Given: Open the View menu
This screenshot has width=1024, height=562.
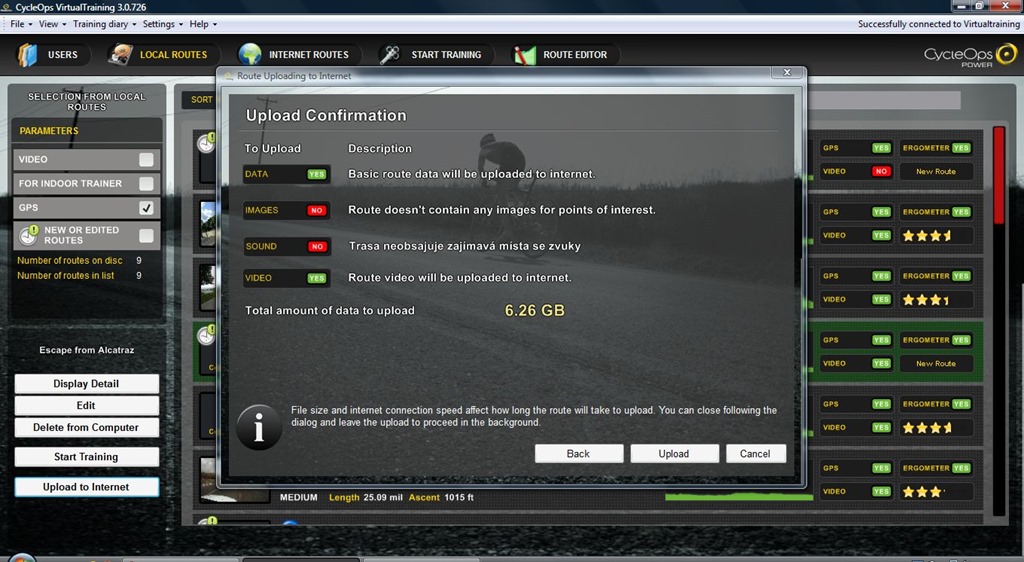Looking at the screenshot, I should 52,24.
